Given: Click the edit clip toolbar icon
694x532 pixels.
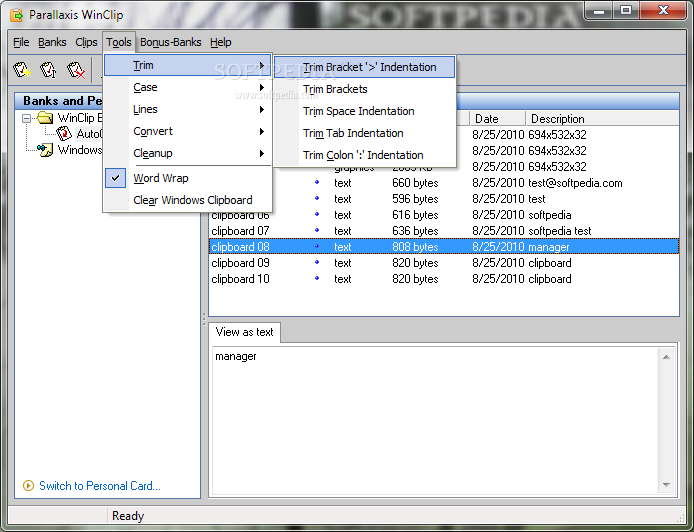Looking at the screenshot, I should point(48,70).
